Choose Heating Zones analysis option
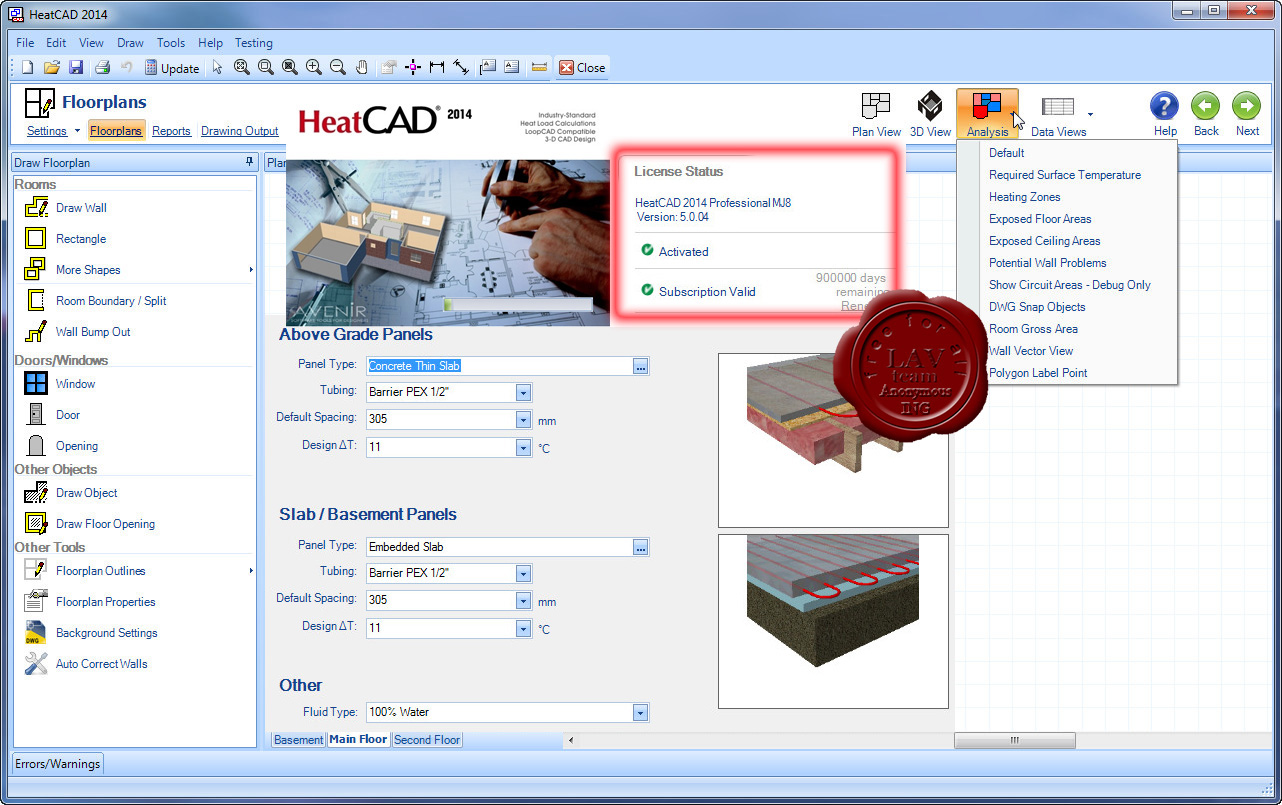The height and width of the screenshot is (805, 1282). point(1025,197)
